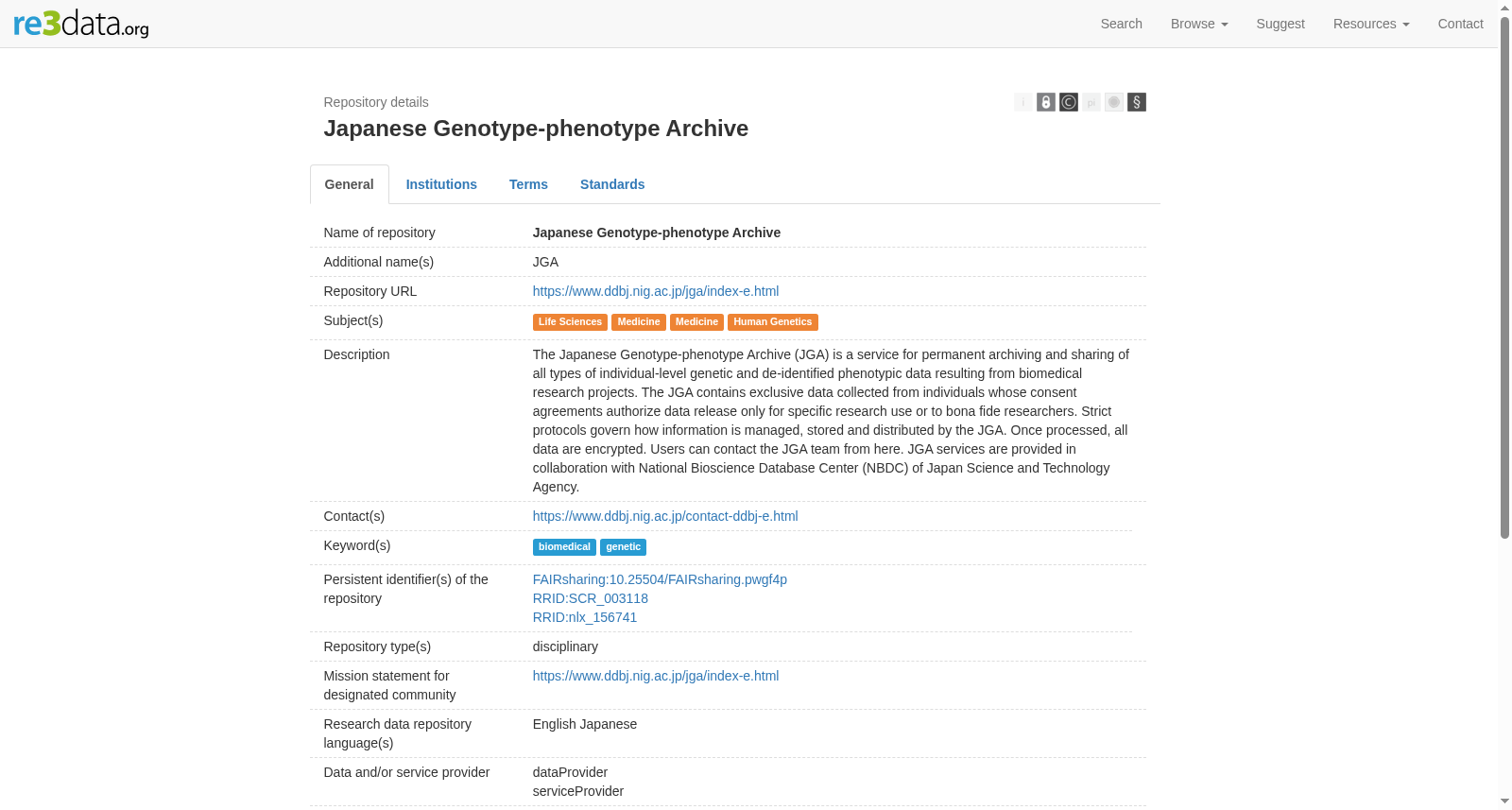Click Suggest in the navigation bar
The image size is (1512, 810).
pyautogui.click(x=1280, y=24)
